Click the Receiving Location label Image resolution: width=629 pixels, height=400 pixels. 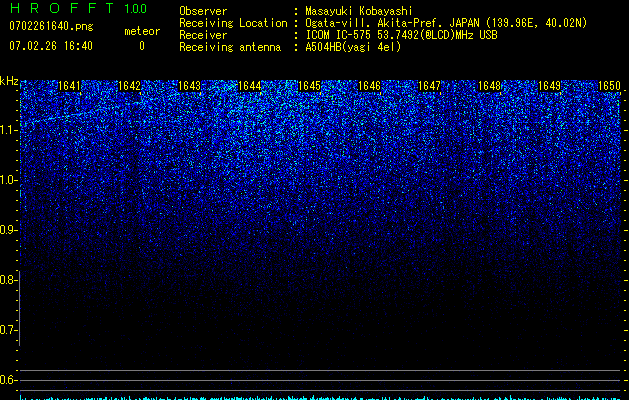233,23
